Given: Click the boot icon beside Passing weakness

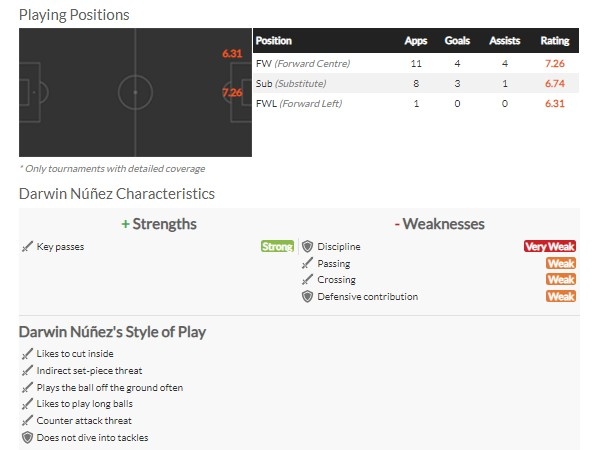Looking at the screenshot, I should (x=307, y=263).
